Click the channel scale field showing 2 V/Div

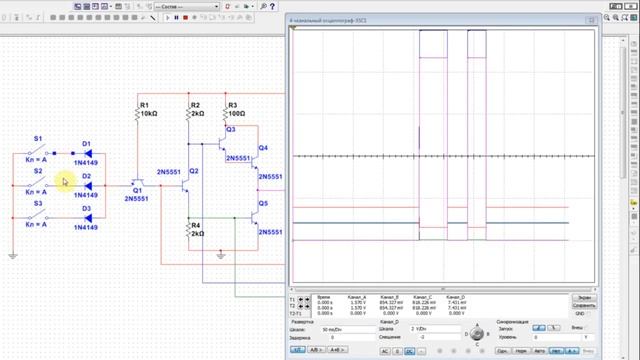point(435,329)
